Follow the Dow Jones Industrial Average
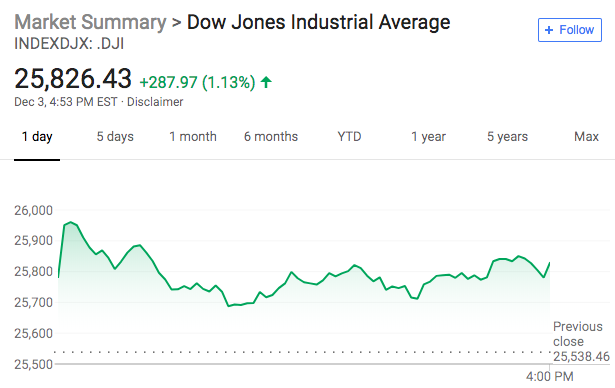This screenshot has width=615, height=388. click(x=570, y=30)
